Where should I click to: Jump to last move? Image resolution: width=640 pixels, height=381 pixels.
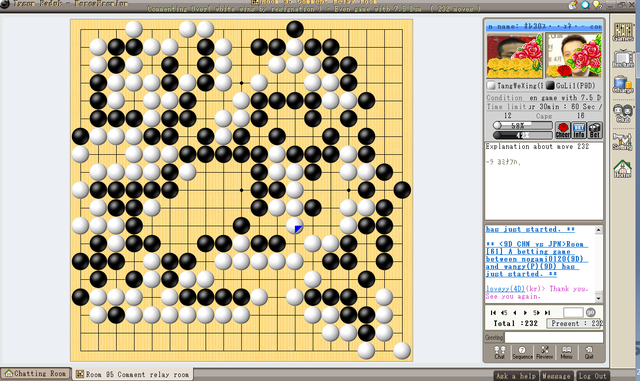[x=547, y=312]
